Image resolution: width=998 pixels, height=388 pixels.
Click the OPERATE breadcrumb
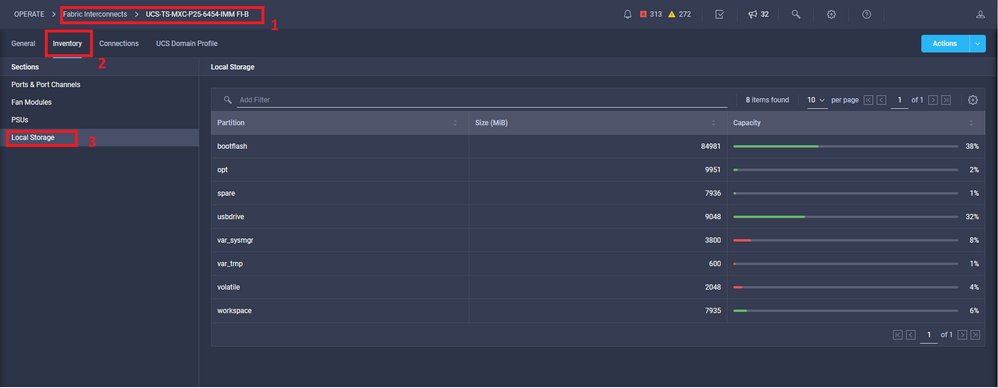click(x=29, y=14)
